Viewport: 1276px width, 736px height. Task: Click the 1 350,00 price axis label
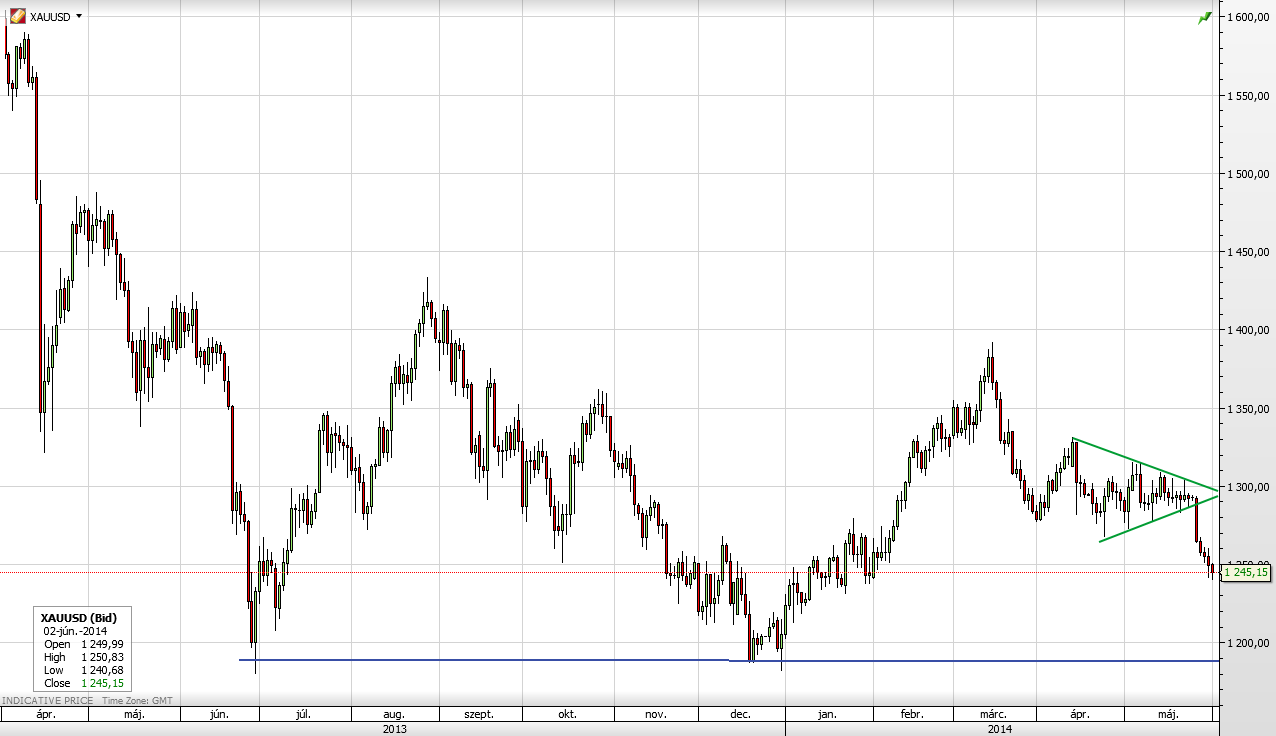(1250, 408)
